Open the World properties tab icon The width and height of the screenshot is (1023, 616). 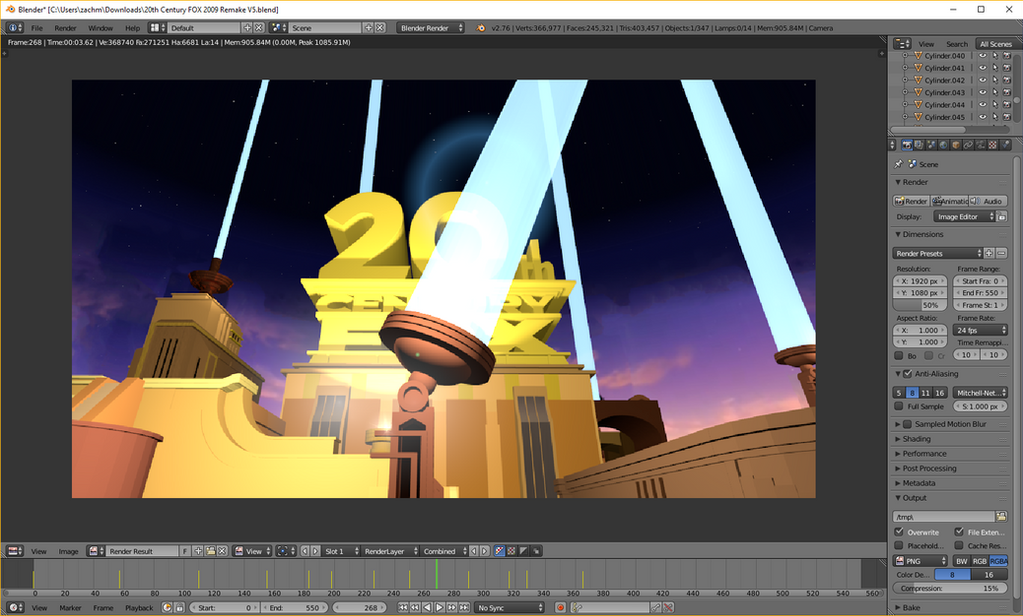tap(943, 145)
